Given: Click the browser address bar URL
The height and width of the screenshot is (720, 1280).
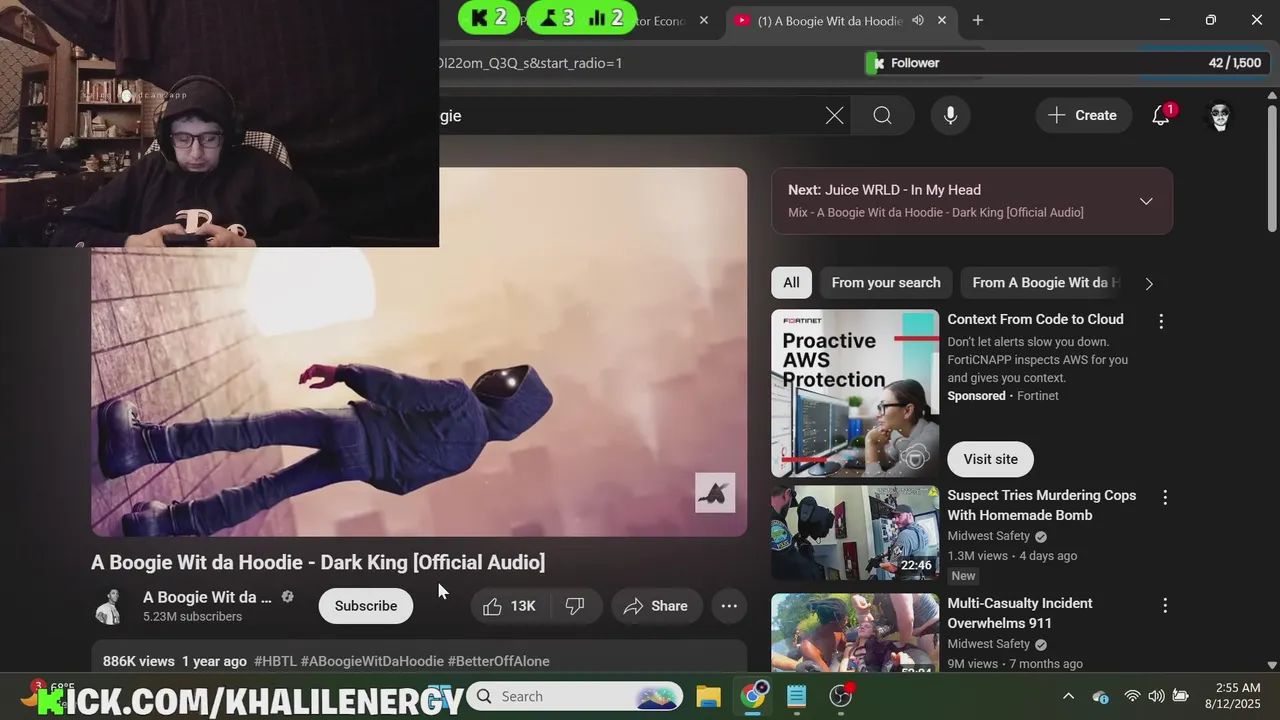Looking at the screenshot, I should click(x=530, y=63).
